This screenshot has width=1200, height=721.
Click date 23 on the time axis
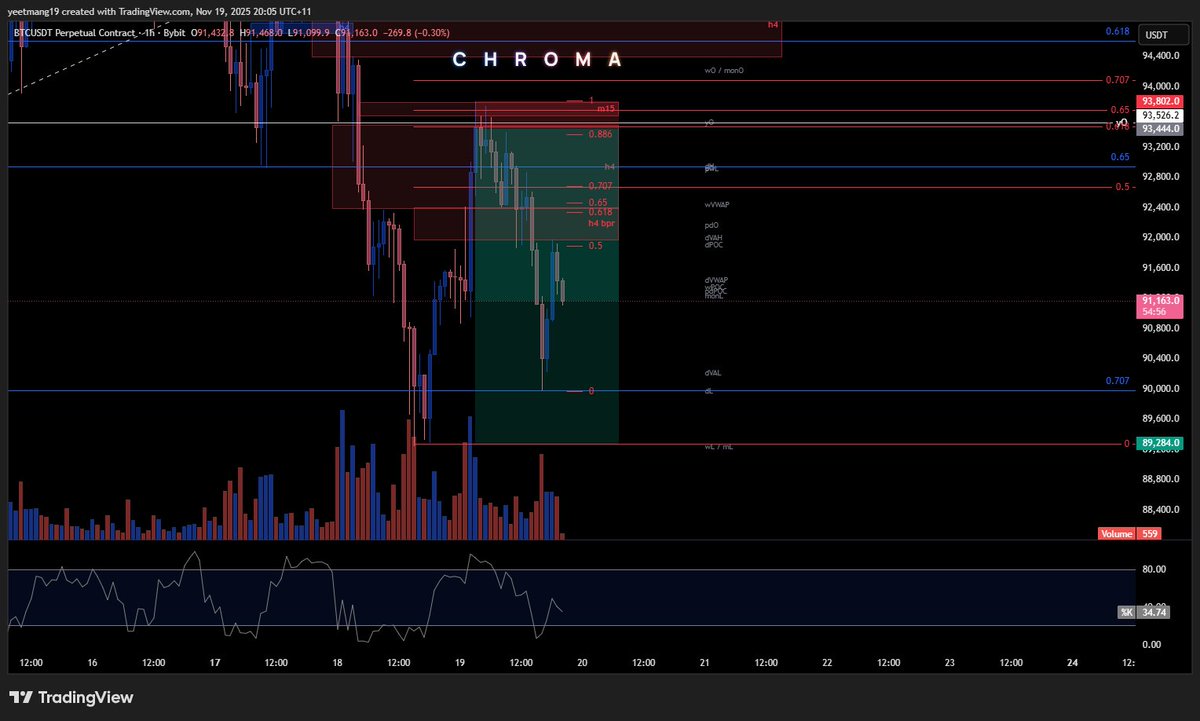(x=950, y=662)
